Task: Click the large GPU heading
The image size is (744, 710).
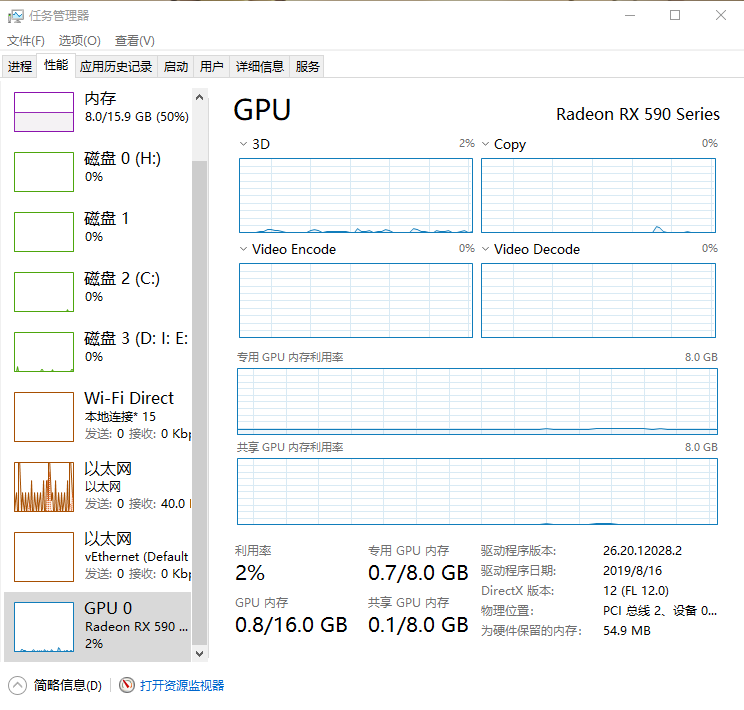Action: click(262, 110)
